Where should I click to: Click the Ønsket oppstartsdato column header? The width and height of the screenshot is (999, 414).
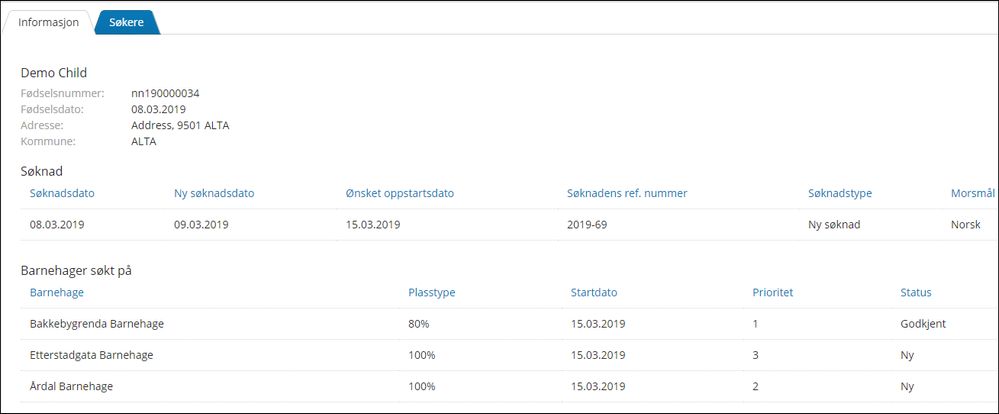coord(396,194)
